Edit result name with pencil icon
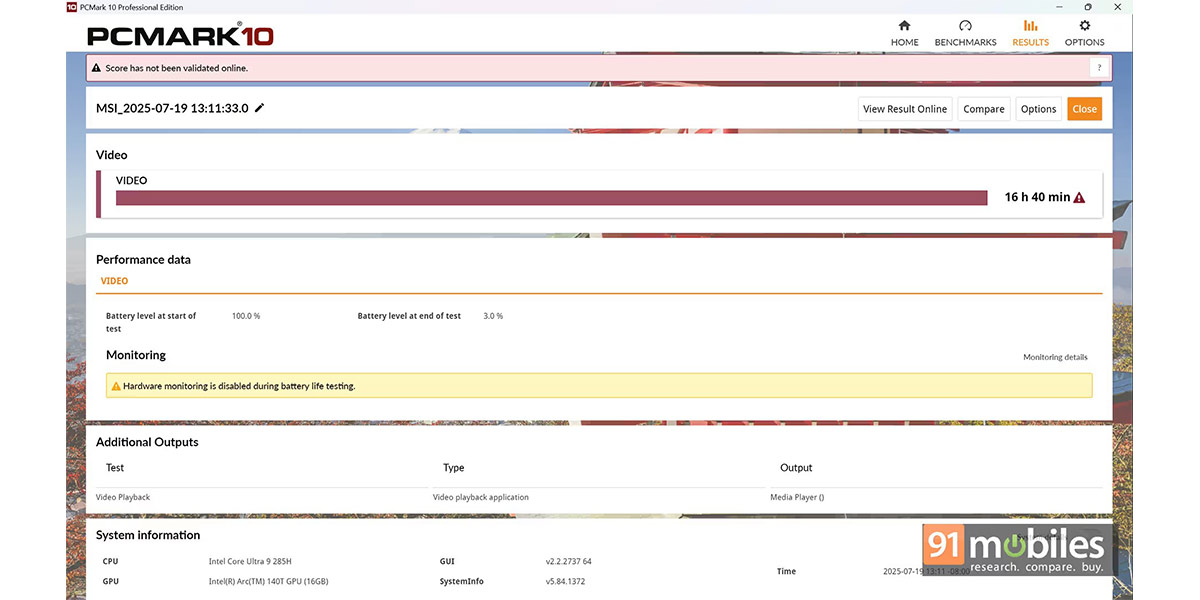 click(x=260, y=108)
